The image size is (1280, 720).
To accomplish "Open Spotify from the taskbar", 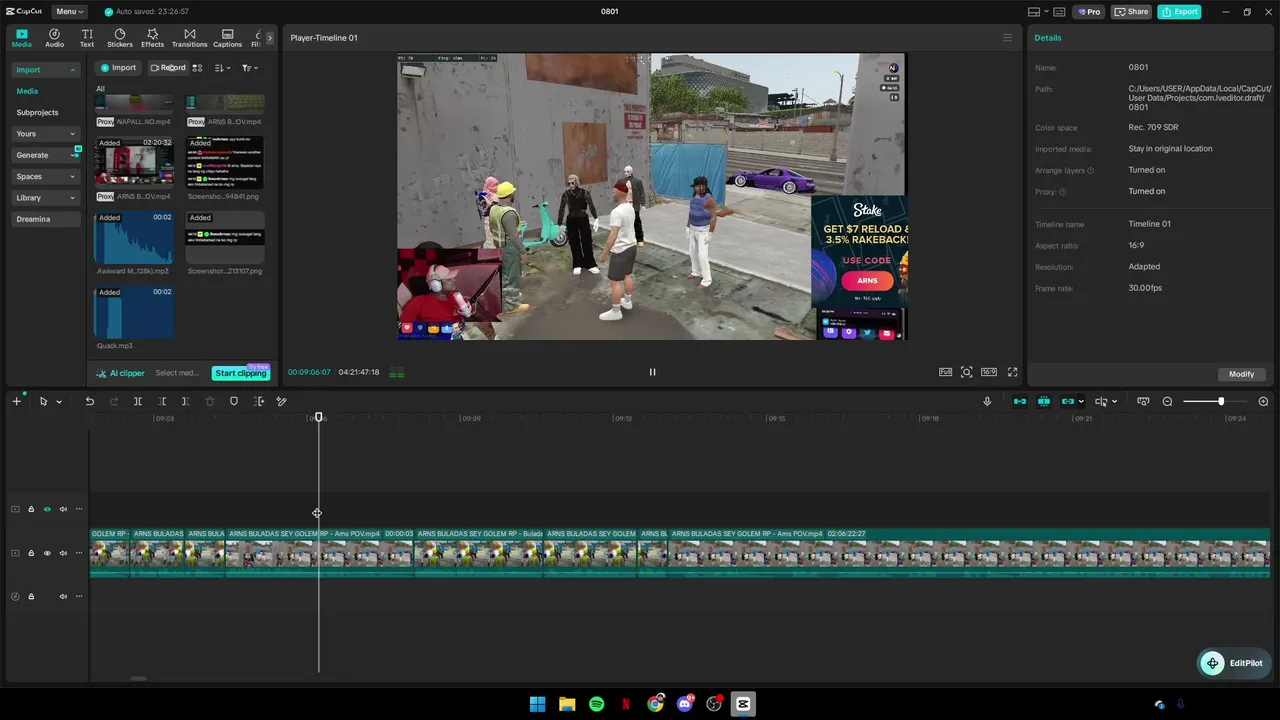I will pyautogui.click(x=596, y=704).
